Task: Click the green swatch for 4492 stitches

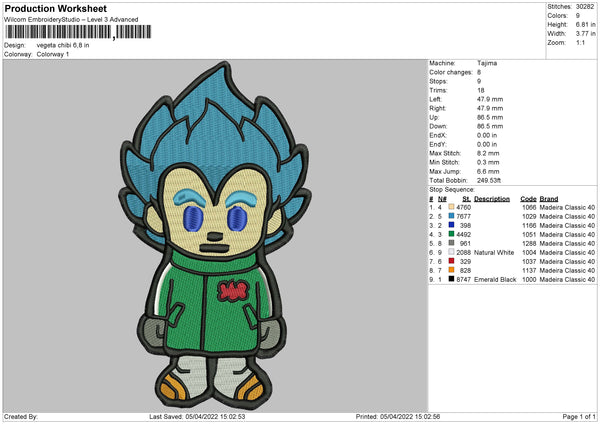Action: pyautogui.click(x=452, y=234)
